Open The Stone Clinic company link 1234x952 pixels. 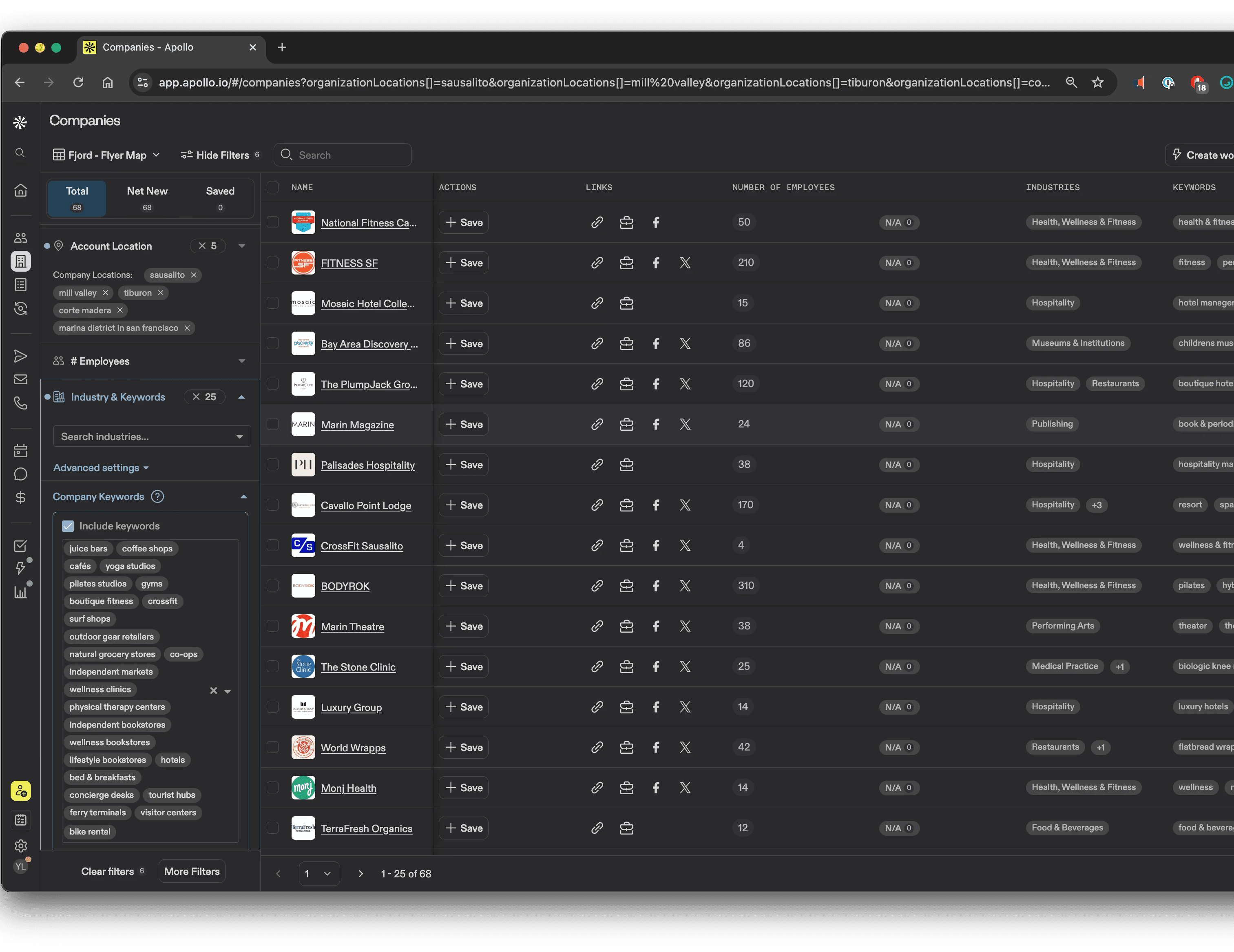click(x=358, y=667)
